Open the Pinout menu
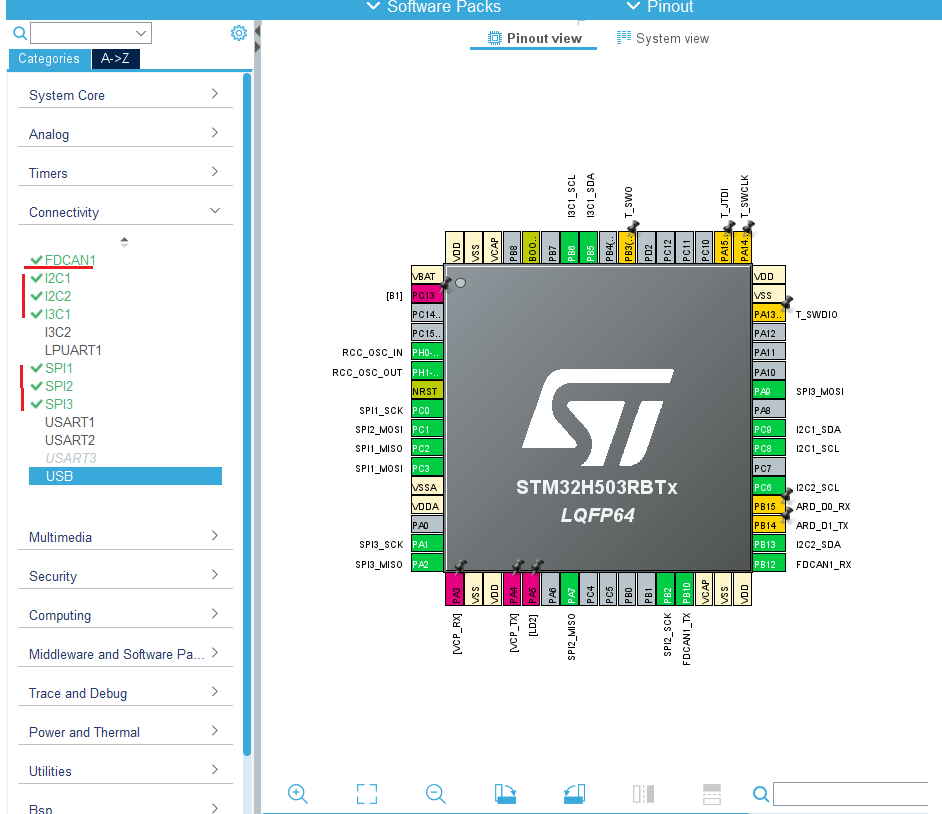Screen dimensions: 942x814 [x=660, y=7]
